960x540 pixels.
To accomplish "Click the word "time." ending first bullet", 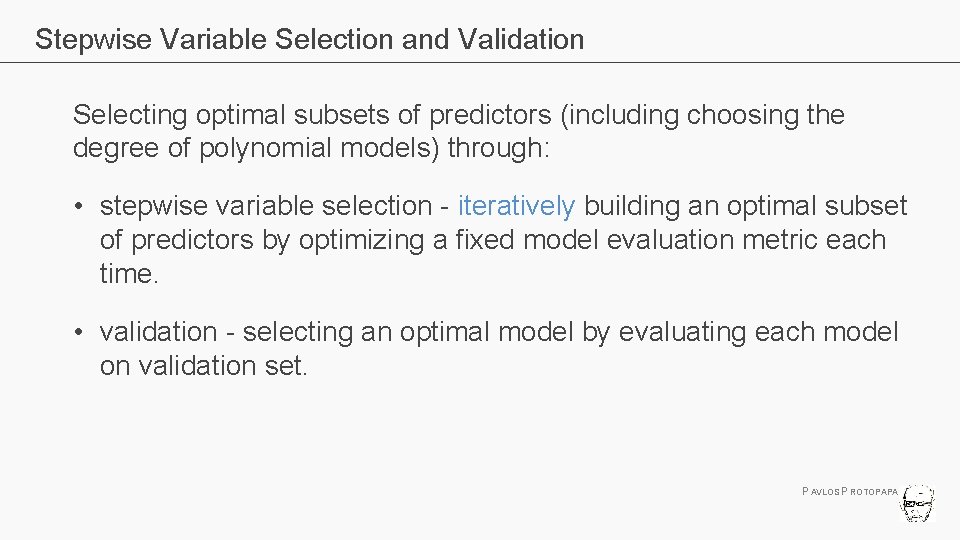I will (129, 274).
